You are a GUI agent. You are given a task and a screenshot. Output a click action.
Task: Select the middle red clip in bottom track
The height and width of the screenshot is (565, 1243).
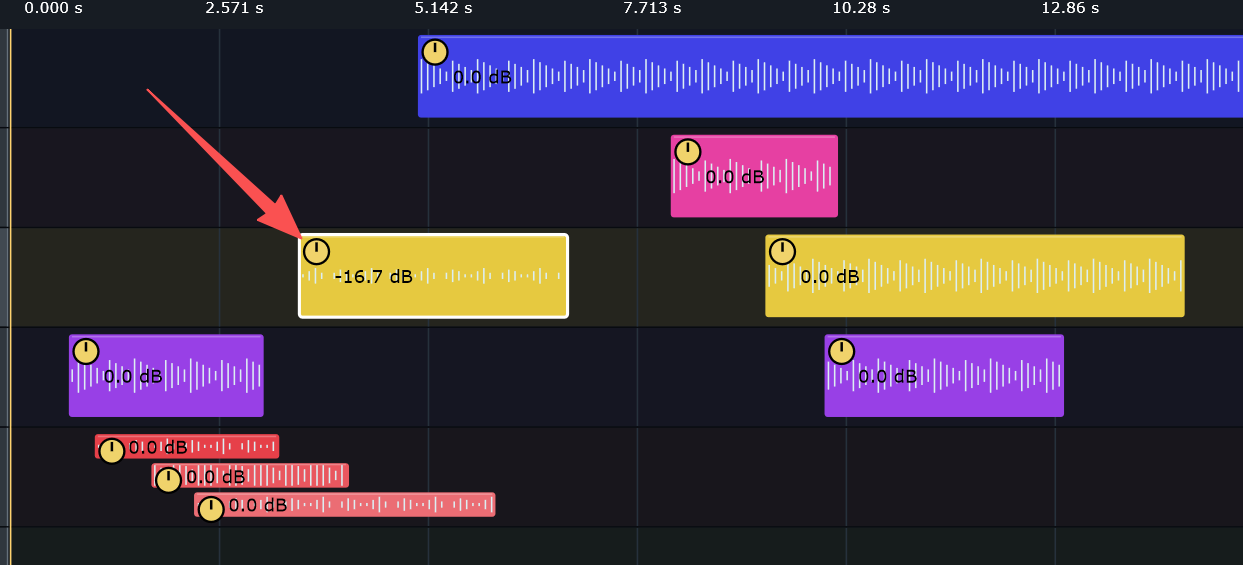[250, 475]
